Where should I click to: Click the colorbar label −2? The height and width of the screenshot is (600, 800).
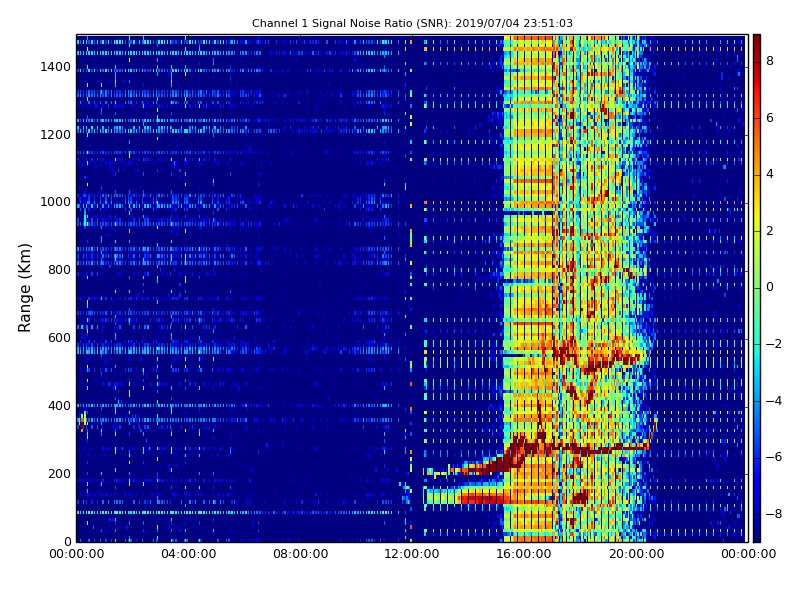pyautogui.click(x=774, y=344)
